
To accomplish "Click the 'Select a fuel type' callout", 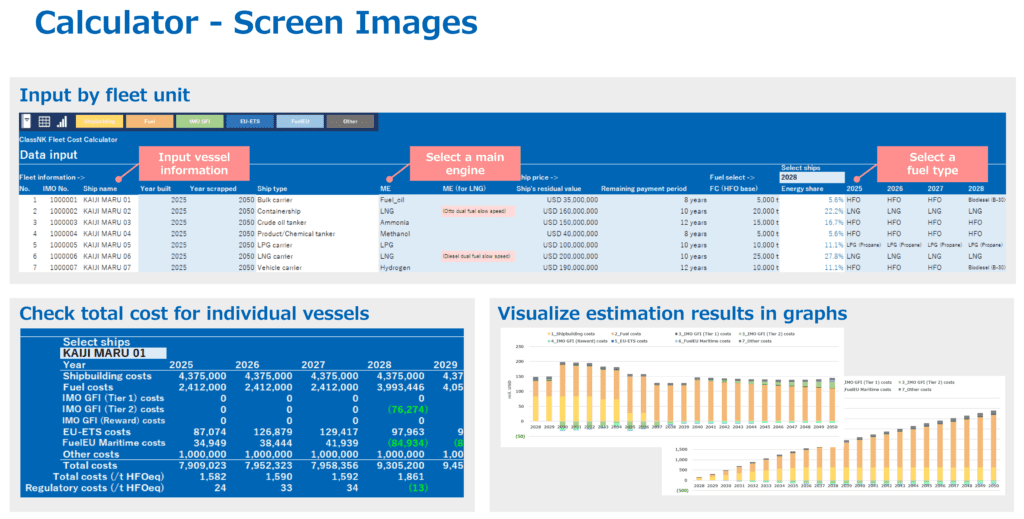I will pyautogui.click(x=932, y=163).
